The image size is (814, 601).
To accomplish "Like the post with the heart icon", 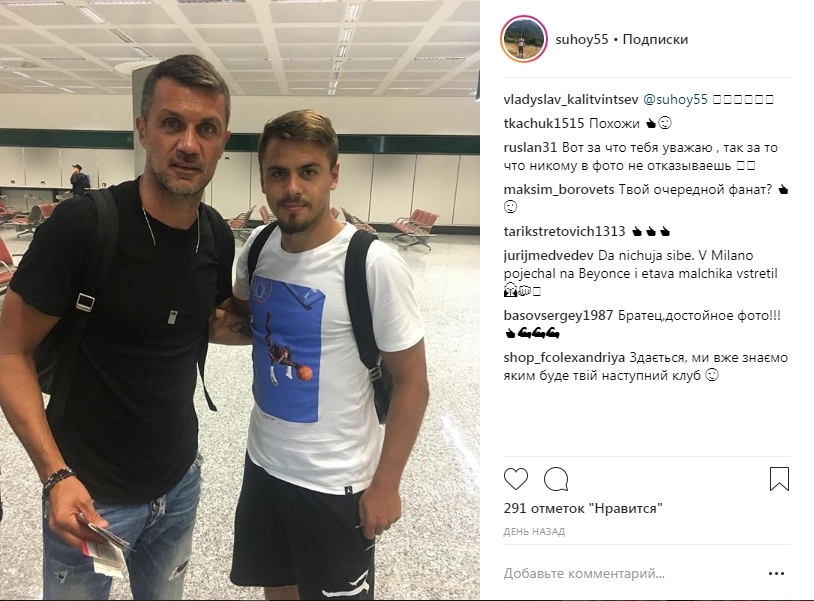I will pos(515,479).
